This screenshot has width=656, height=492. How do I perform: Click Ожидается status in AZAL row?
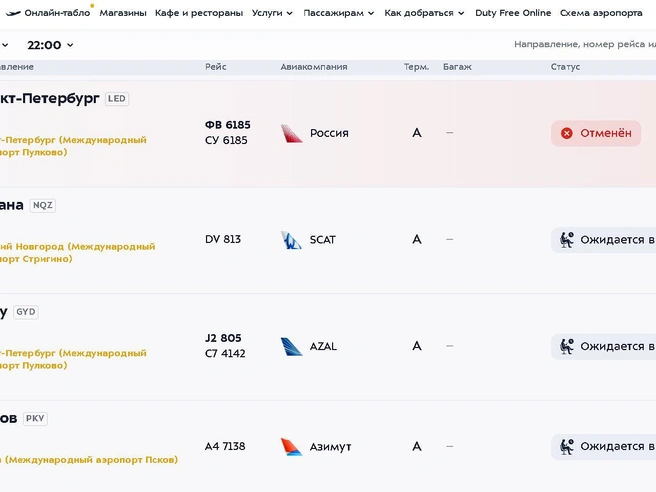pyautogui.click(x=603, y=347)
